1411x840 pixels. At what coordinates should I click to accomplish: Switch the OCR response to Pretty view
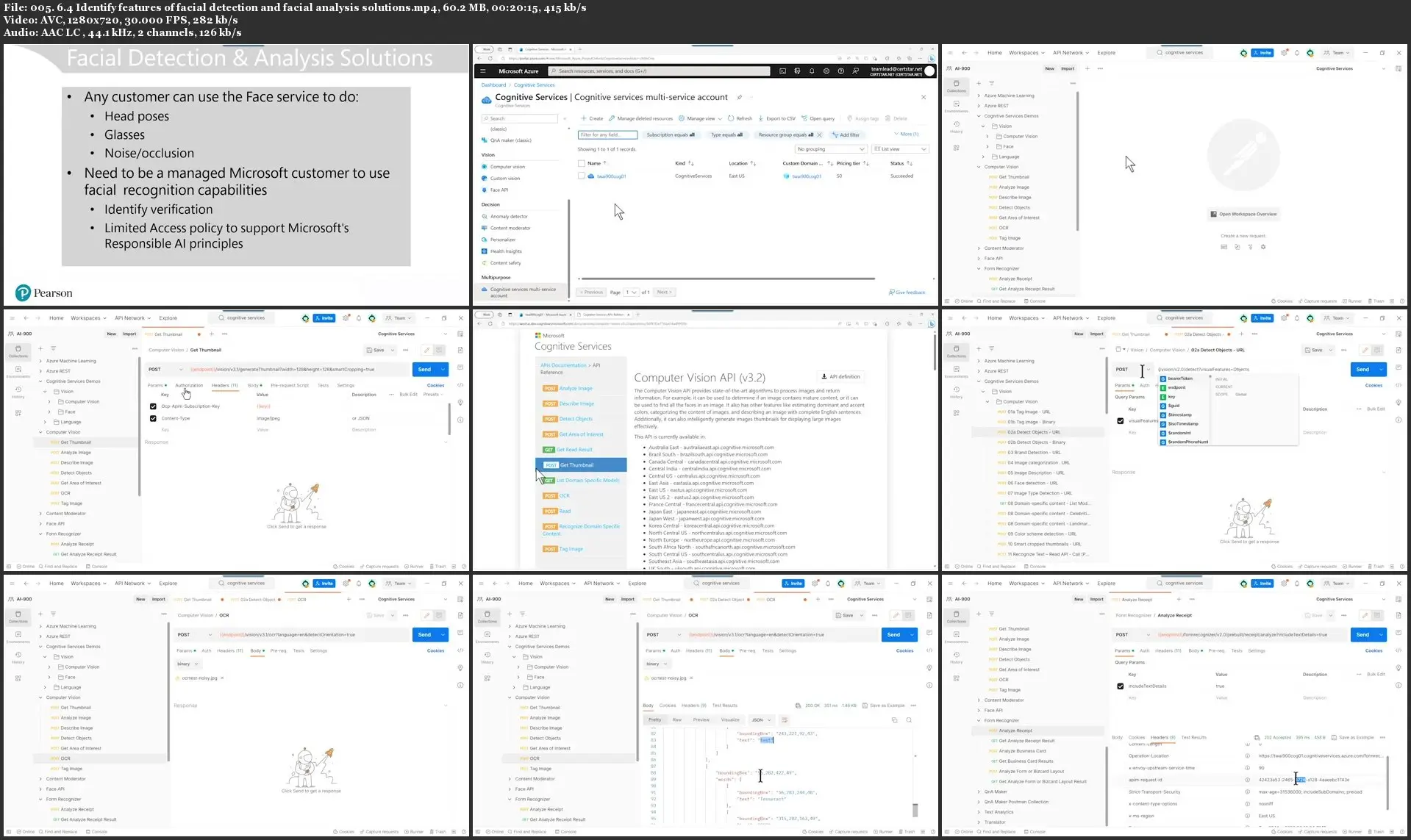point(655,720)
